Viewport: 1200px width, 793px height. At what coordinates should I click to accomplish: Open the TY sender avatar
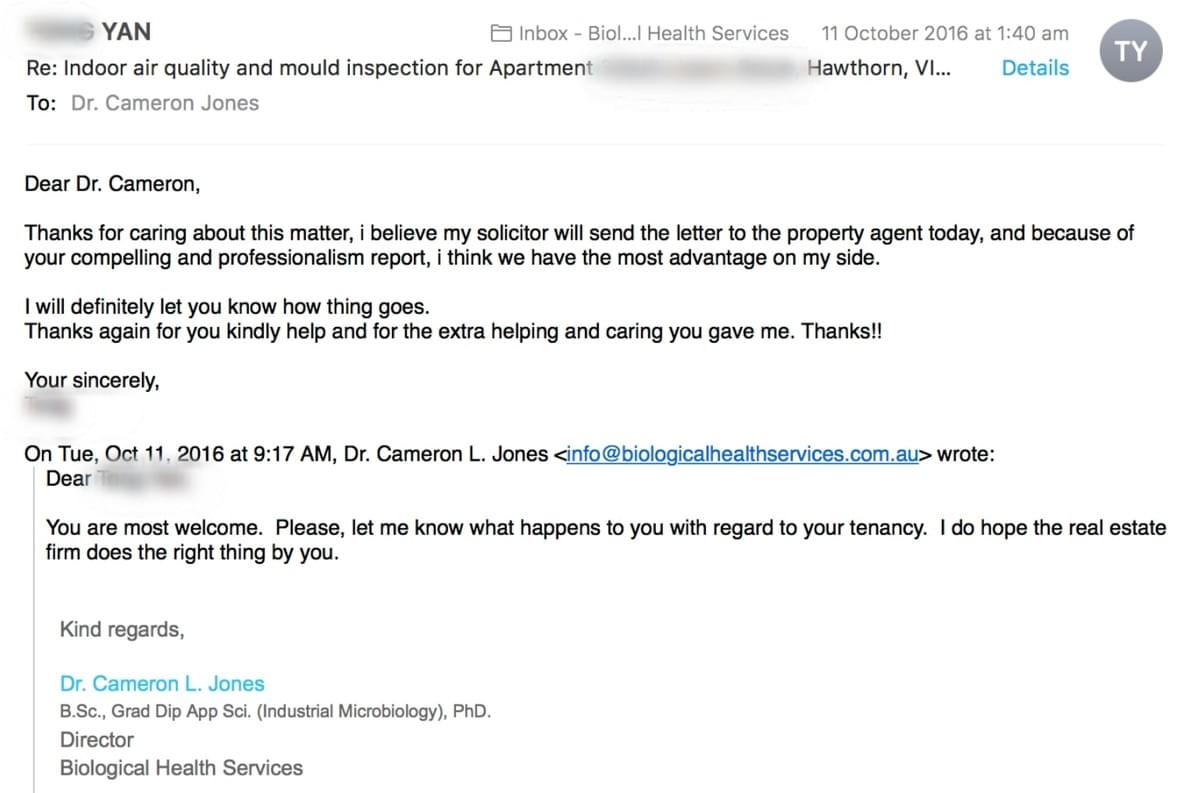coord(1130,51)
